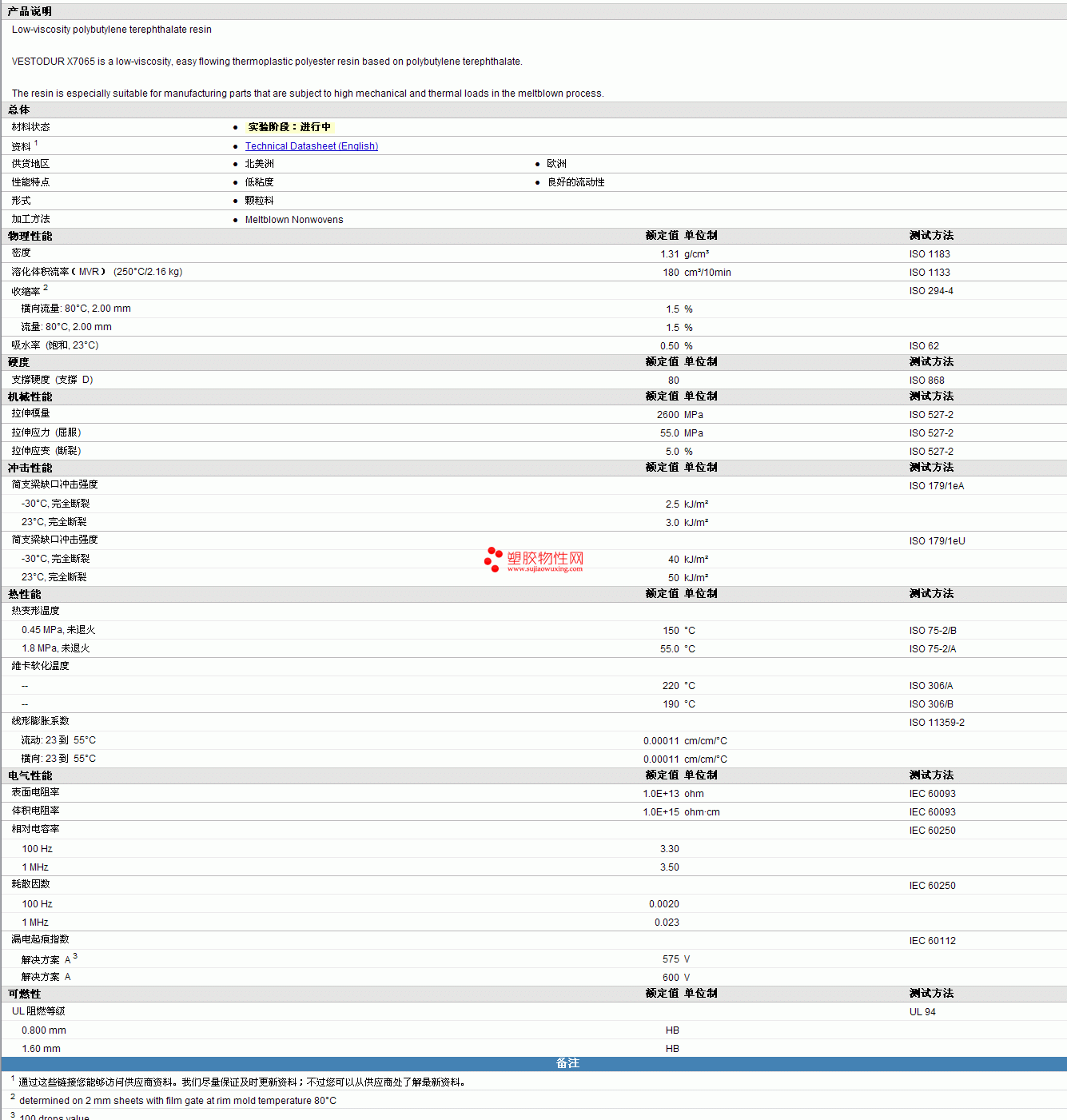Screen dimensions: 1067x1120
Task: Select the 北美洲 availability entry
Action: point(259,164)
